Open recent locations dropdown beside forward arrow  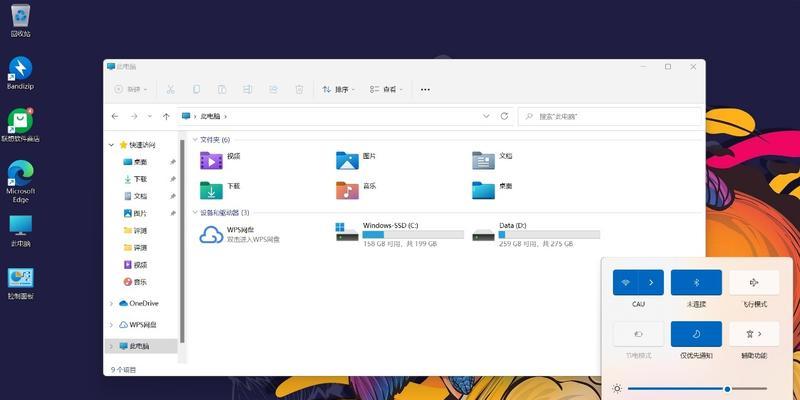(149, 116)
